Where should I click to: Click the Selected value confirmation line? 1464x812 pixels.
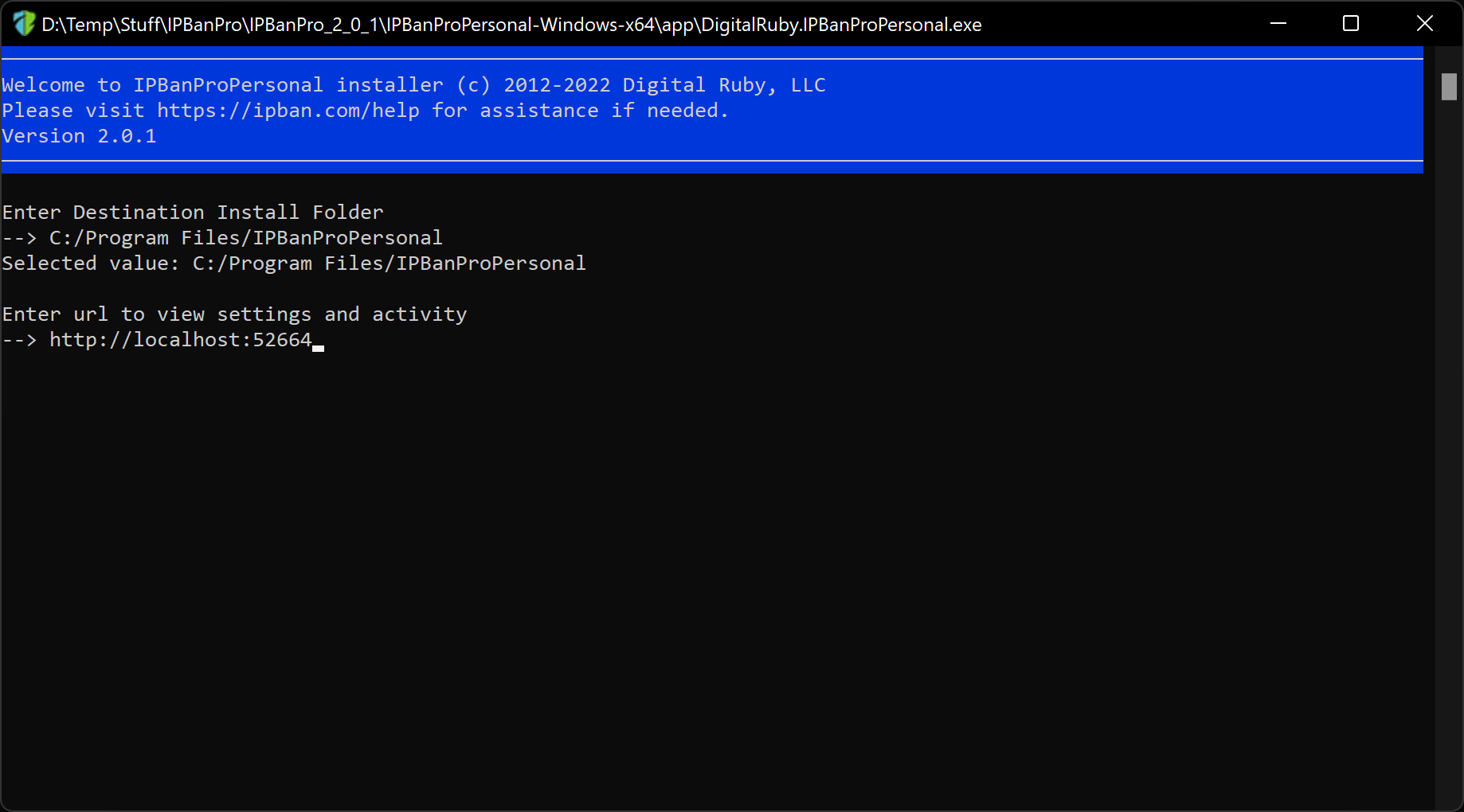point(294,264)
